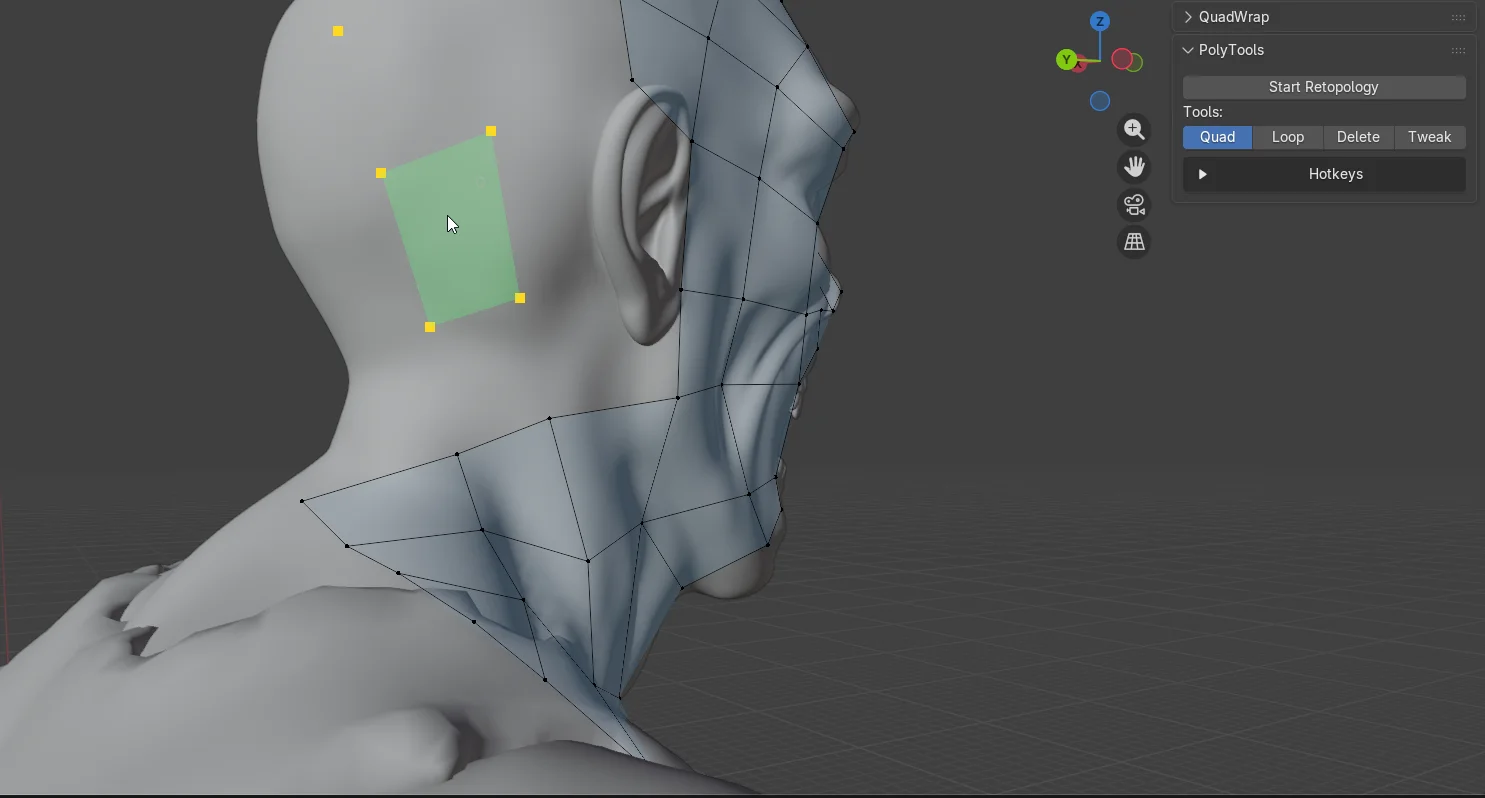Viewport: 1485px width, 798px height.
Task: Click the blue negative-Z gizmo sphere
Action: [1100, 100]
